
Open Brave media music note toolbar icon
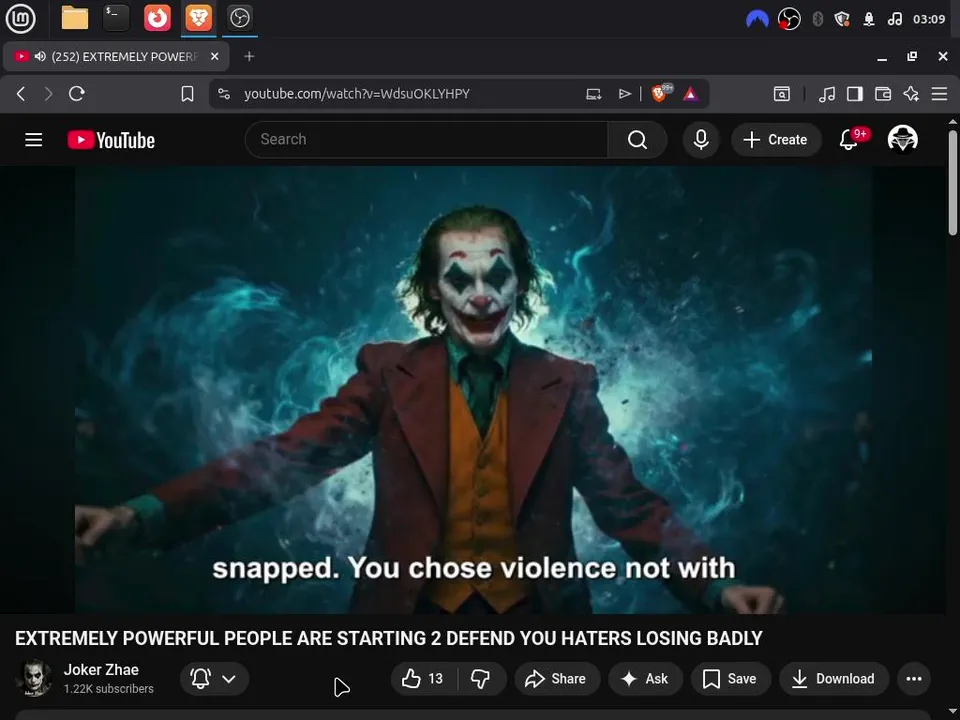[x=827, y=94]
